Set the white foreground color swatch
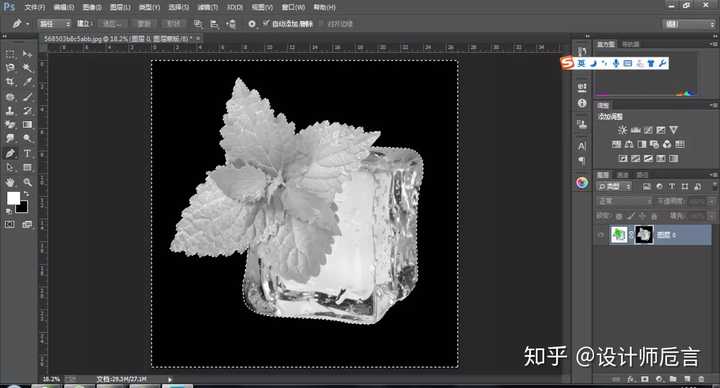The image size is (720, 388). pos(13,198)
